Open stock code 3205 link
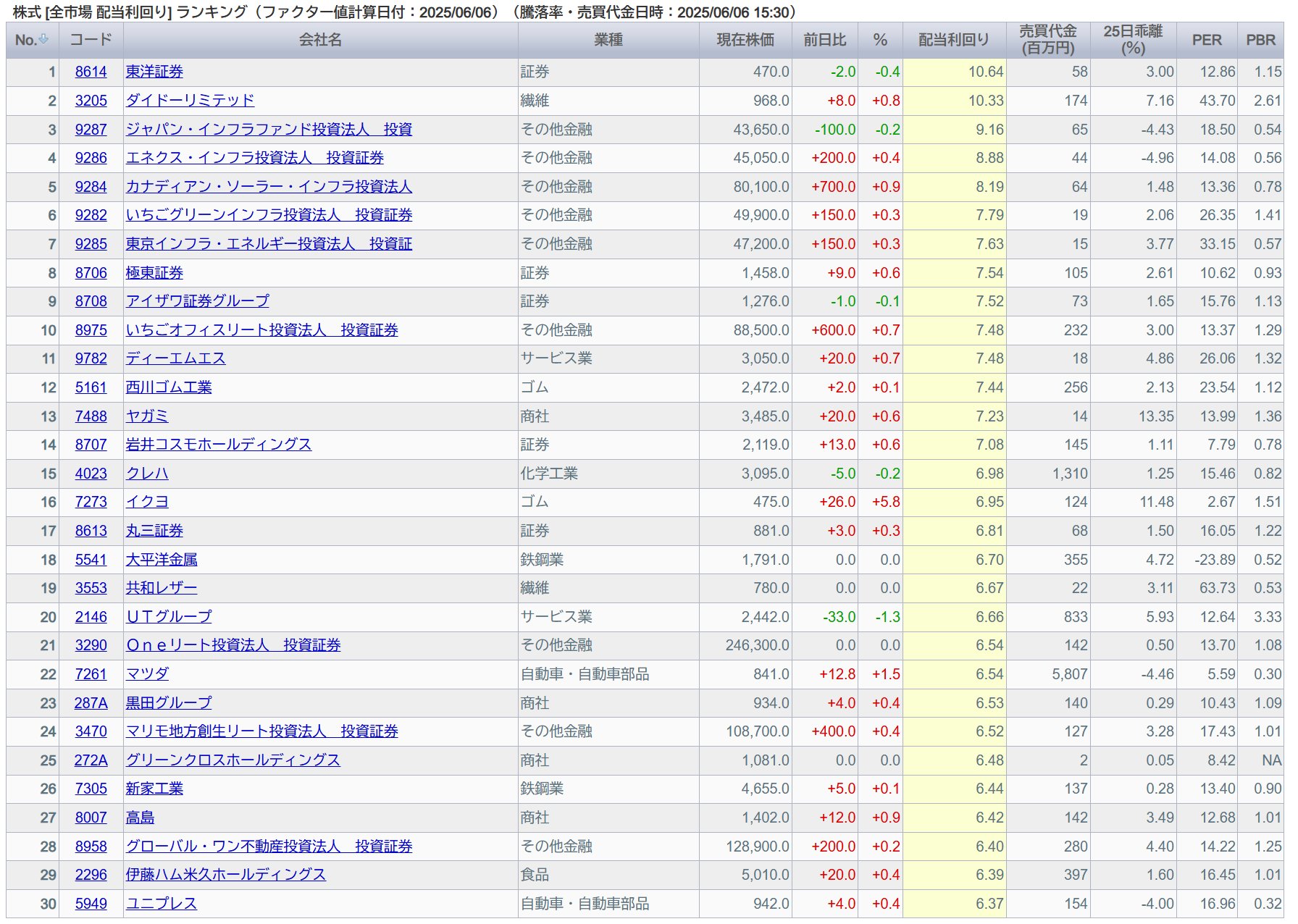The width and height of the screenshot is (1298, 924). [x=91, y=100]
